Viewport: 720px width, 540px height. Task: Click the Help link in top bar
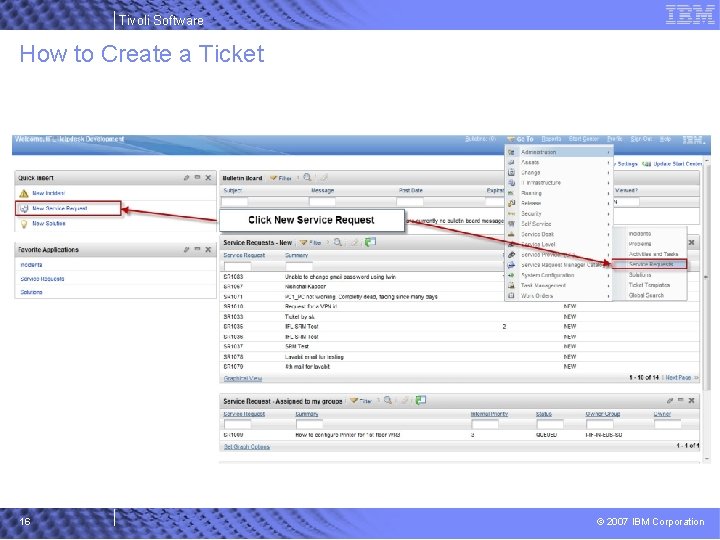pos(665,139)
